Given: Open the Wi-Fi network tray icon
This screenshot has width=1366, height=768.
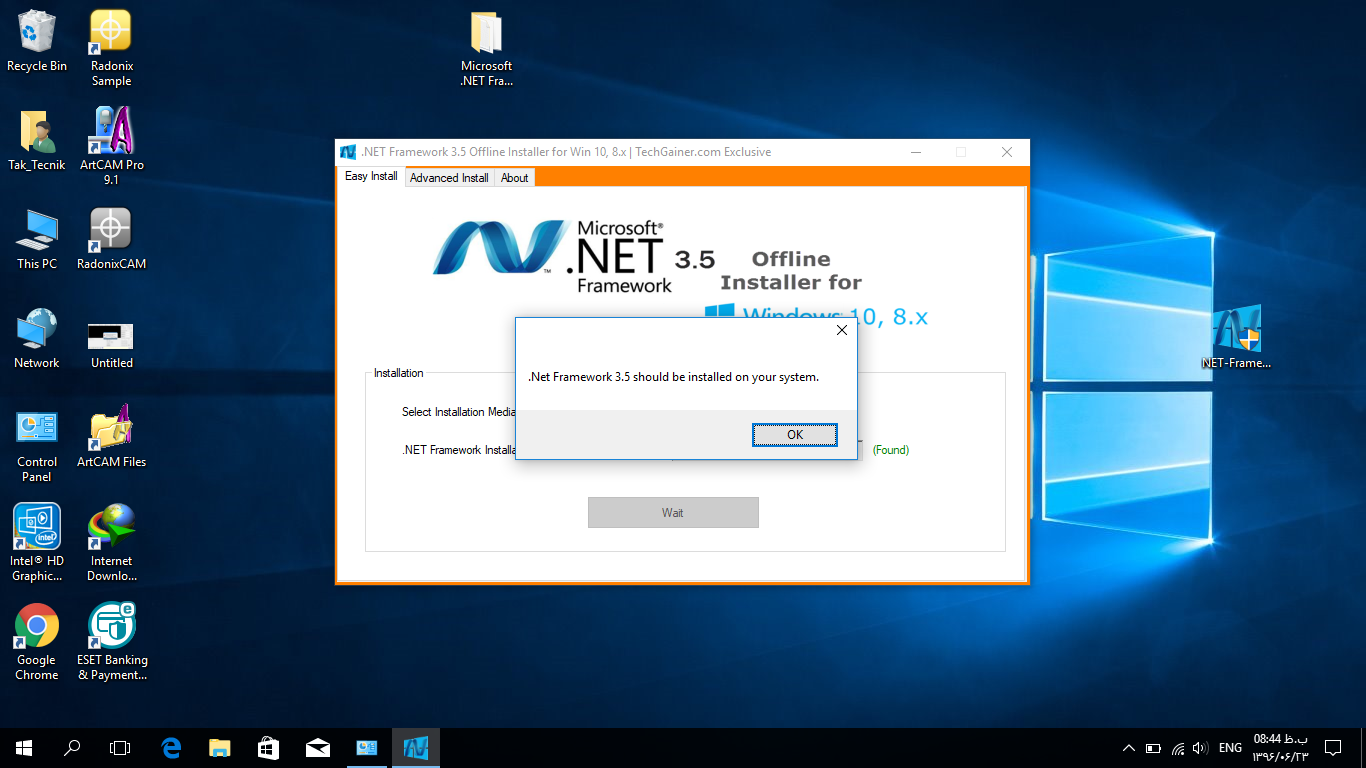Looking at the screenshot, I should coord(1178,748).
